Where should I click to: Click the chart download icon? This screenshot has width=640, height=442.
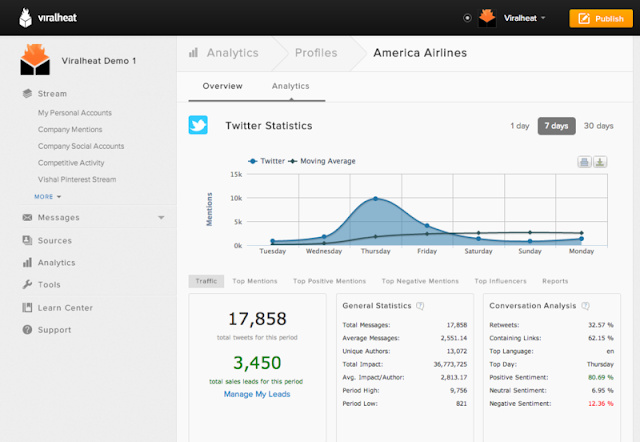click(x=600, y=162)
